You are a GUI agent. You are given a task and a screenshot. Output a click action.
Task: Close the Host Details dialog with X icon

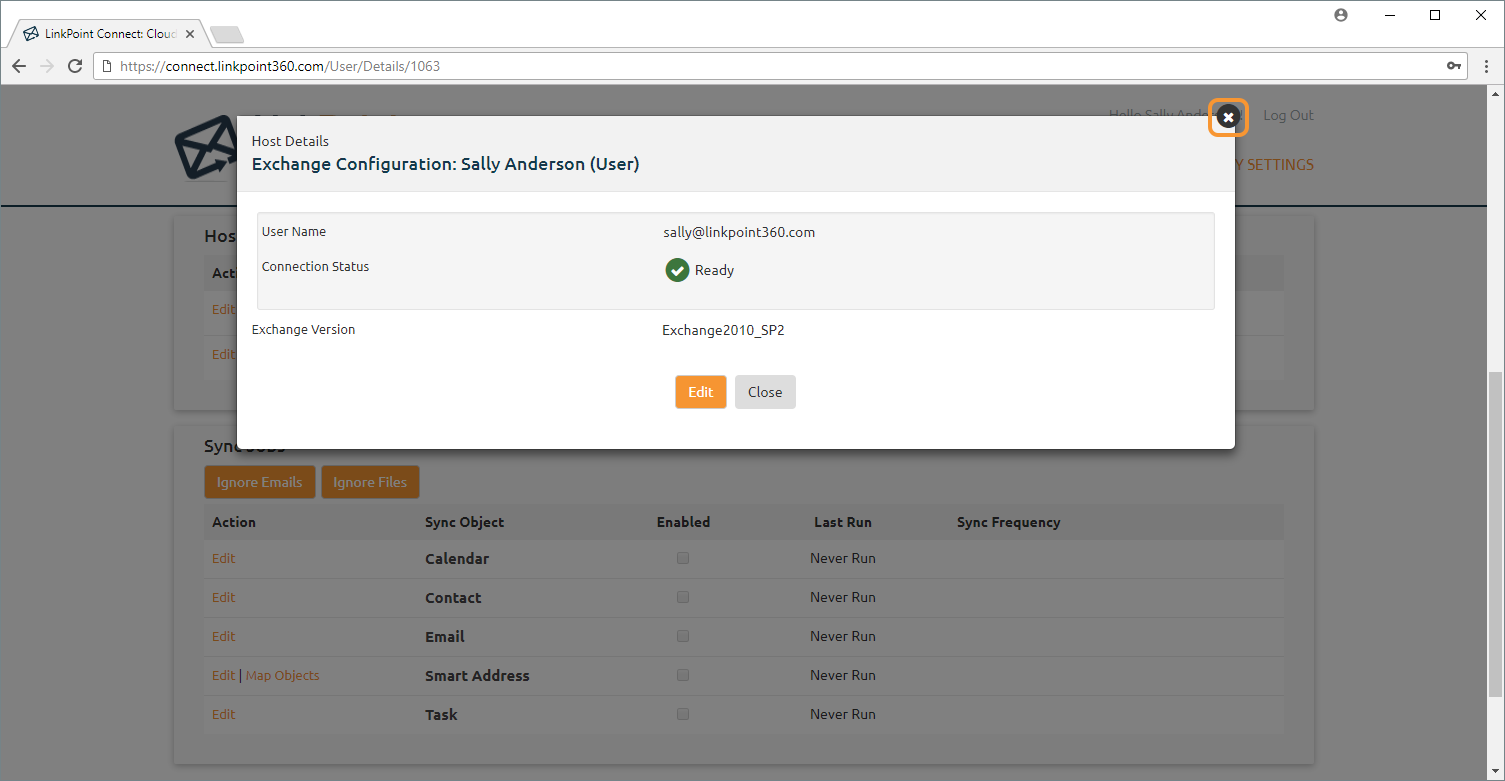click(x=1228, y=117)
